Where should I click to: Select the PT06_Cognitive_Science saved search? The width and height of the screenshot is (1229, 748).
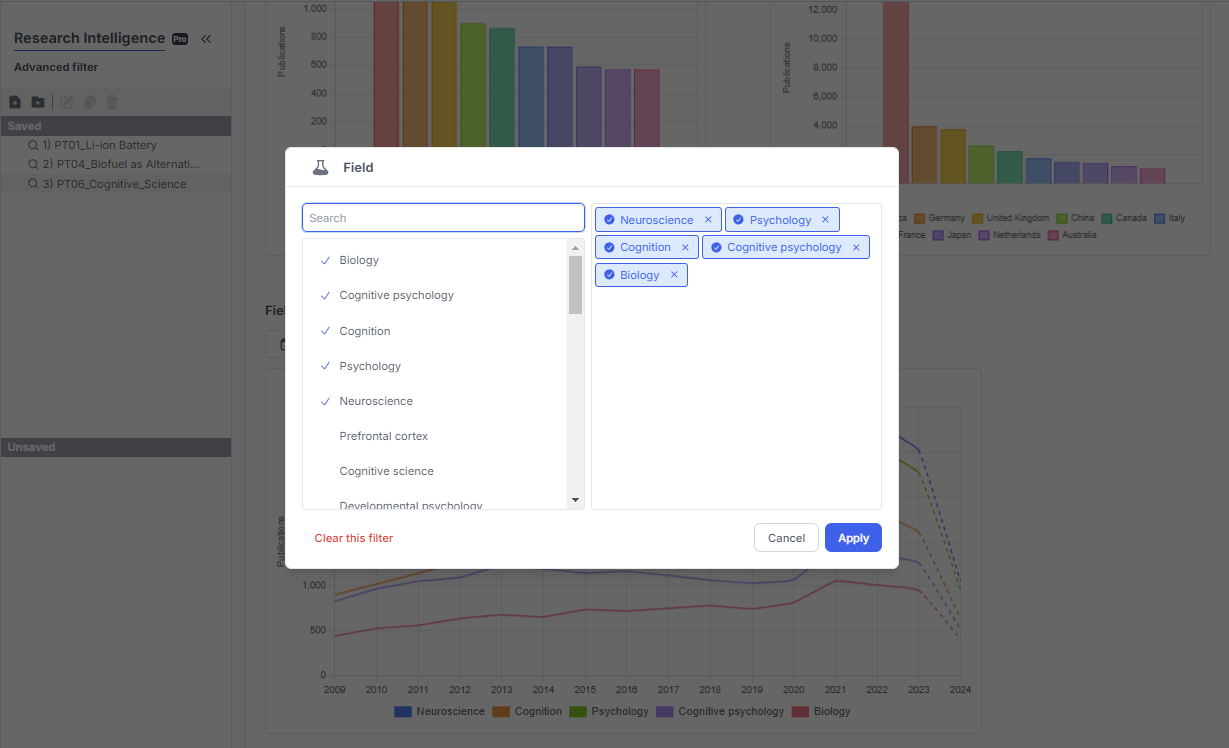click(x=121, y=183)
